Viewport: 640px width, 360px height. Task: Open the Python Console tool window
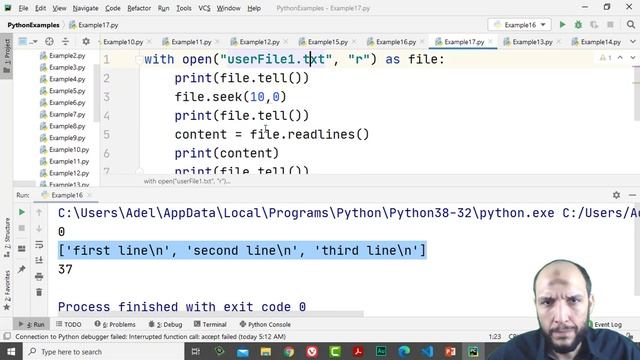pyautogui.click(x=265, y=324)
